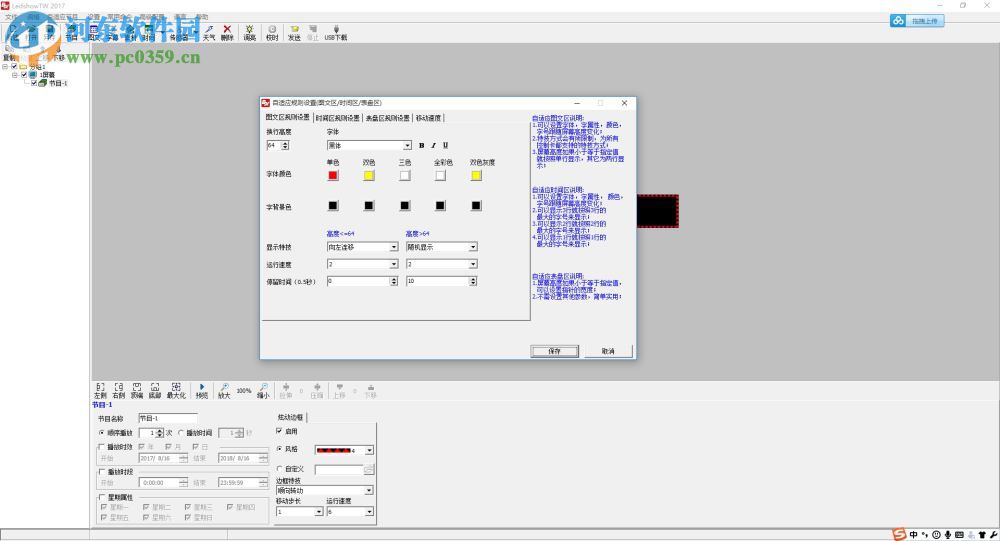Click the USB下载 toolbar icon
Image resolution: width=1000 pixels, height=541 pixels.
335,31
